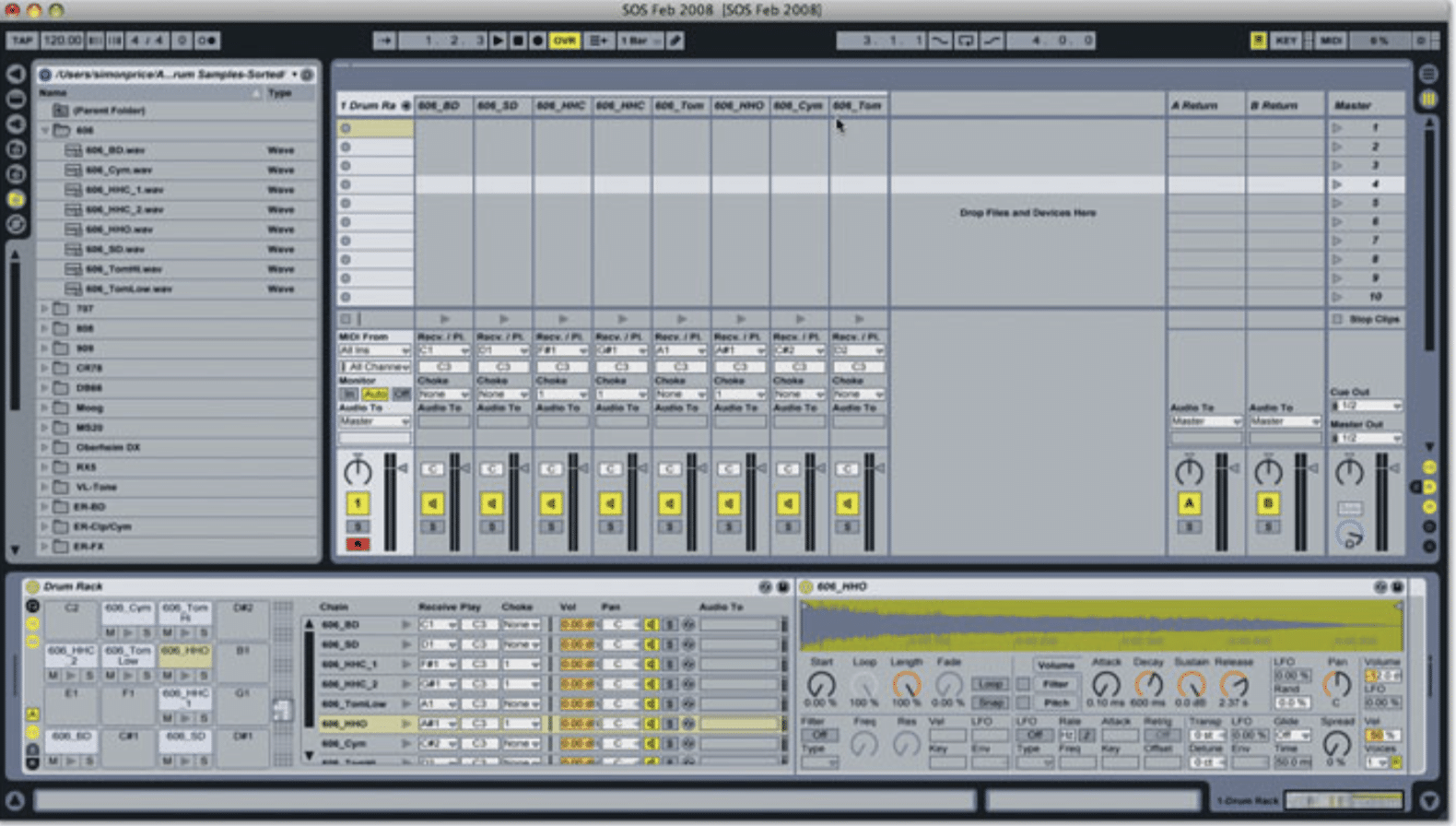This screenshot has height=826, width=1456.
Task: Click the global Record button
Action: [x=537, y=41]
